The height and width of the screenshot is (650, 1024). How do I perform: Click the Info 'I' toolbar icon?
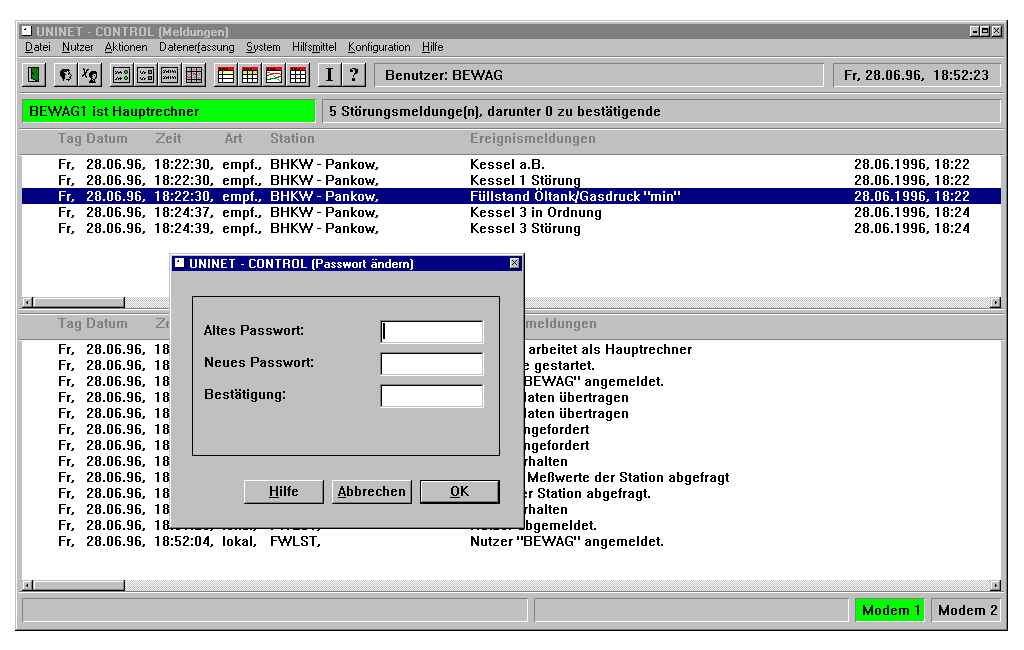click(330, 75)
